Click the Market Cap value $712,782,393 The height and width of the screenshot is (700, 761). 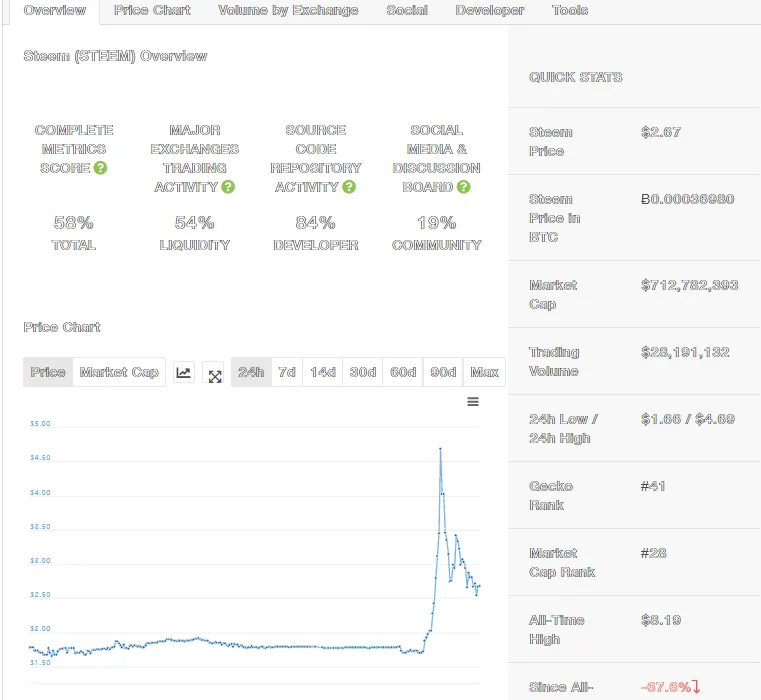pyautogui.click(x=689, y=285)
